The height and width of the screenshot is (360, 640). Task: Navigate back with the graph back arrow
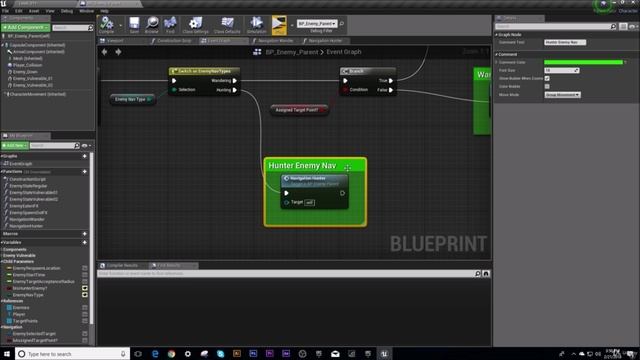pos(104,52)
